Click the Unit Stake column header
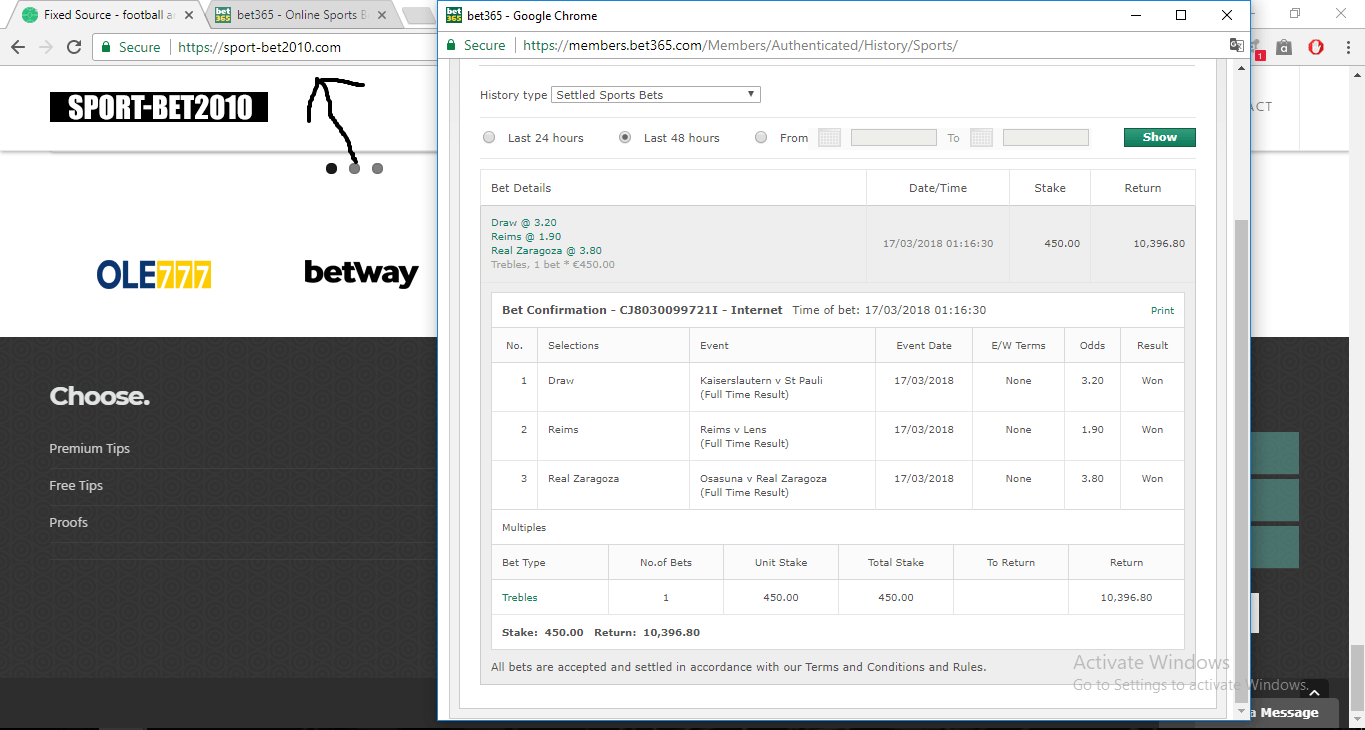This screenshot has width=1365, height=730. 781,563
